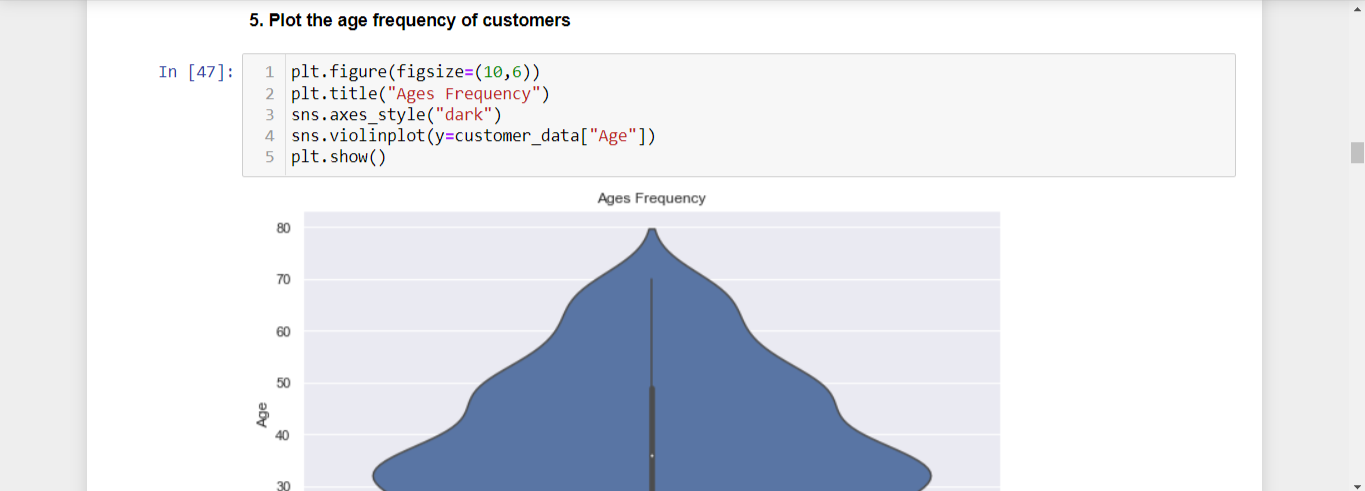Click the violin plot image output
Viewport: 1365px width, 491px height.
click(x=626, y=339)
